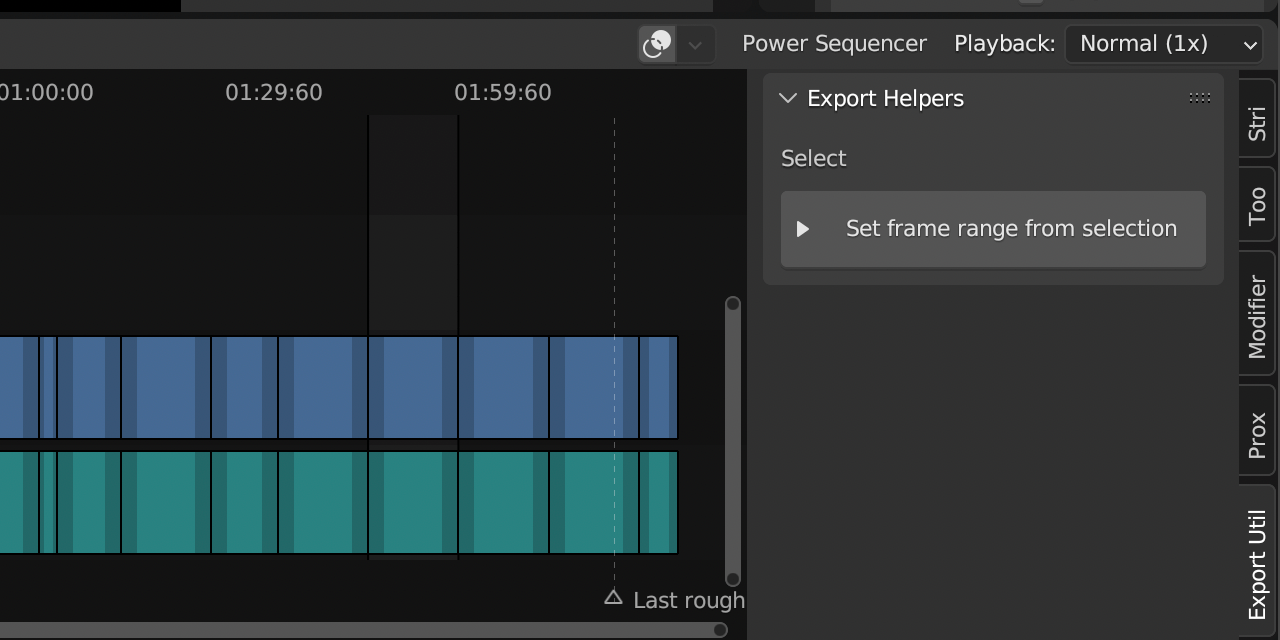Screen dimensions: 1280x640
Task: Open the Proxy sidebar tab
Action: pos(1257,428)
